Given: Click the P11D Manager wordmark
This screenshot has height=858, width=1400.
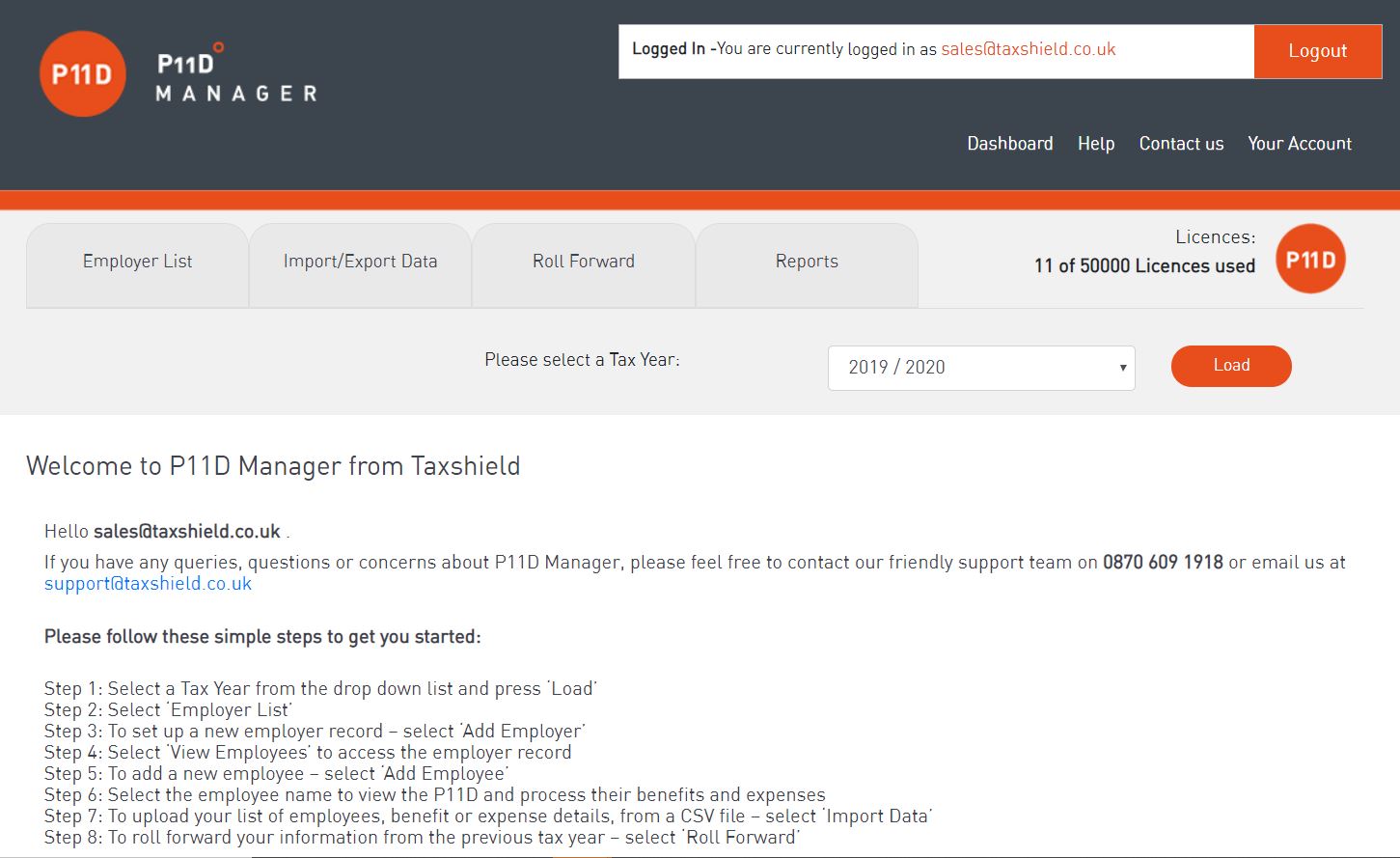Looking at the screenshot, I should (237, 73).
